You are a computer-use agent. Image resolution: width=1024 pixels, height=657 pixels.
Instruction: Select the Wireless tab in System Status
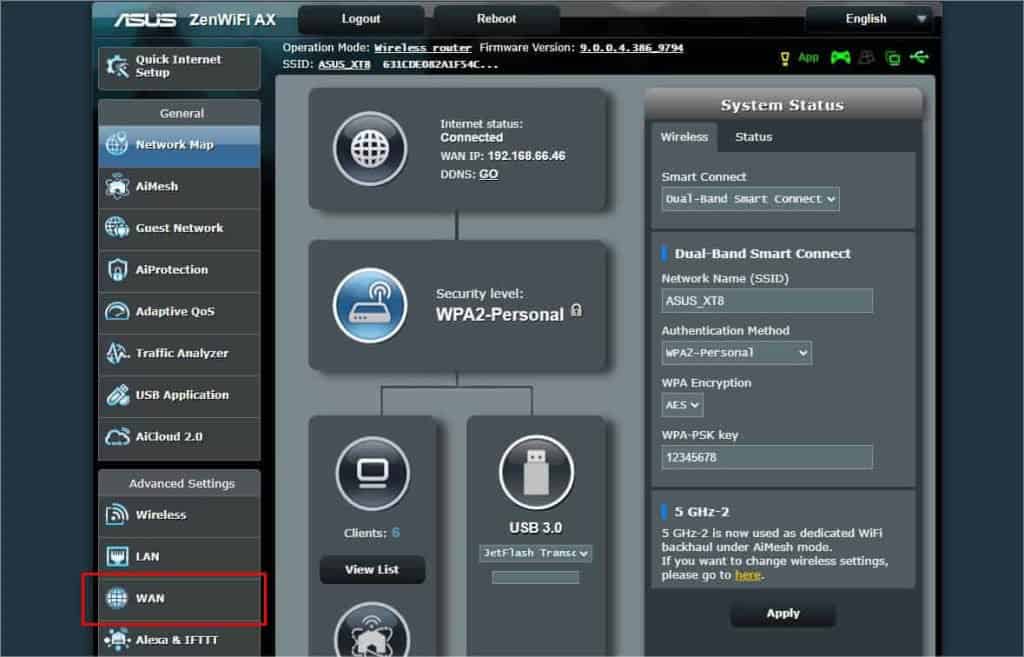pos(684,137)
